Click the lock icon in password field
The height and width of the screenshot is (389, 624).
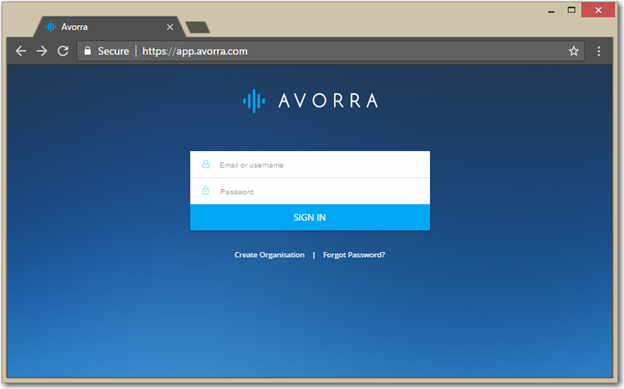[205, 190]
